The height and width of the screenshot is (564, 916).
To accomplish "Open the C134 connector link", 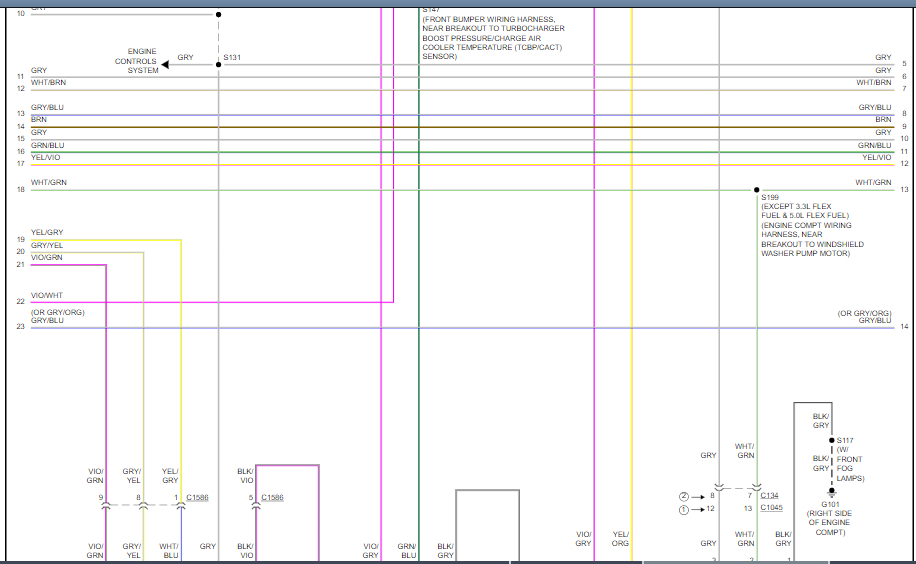I will [769, 495].
